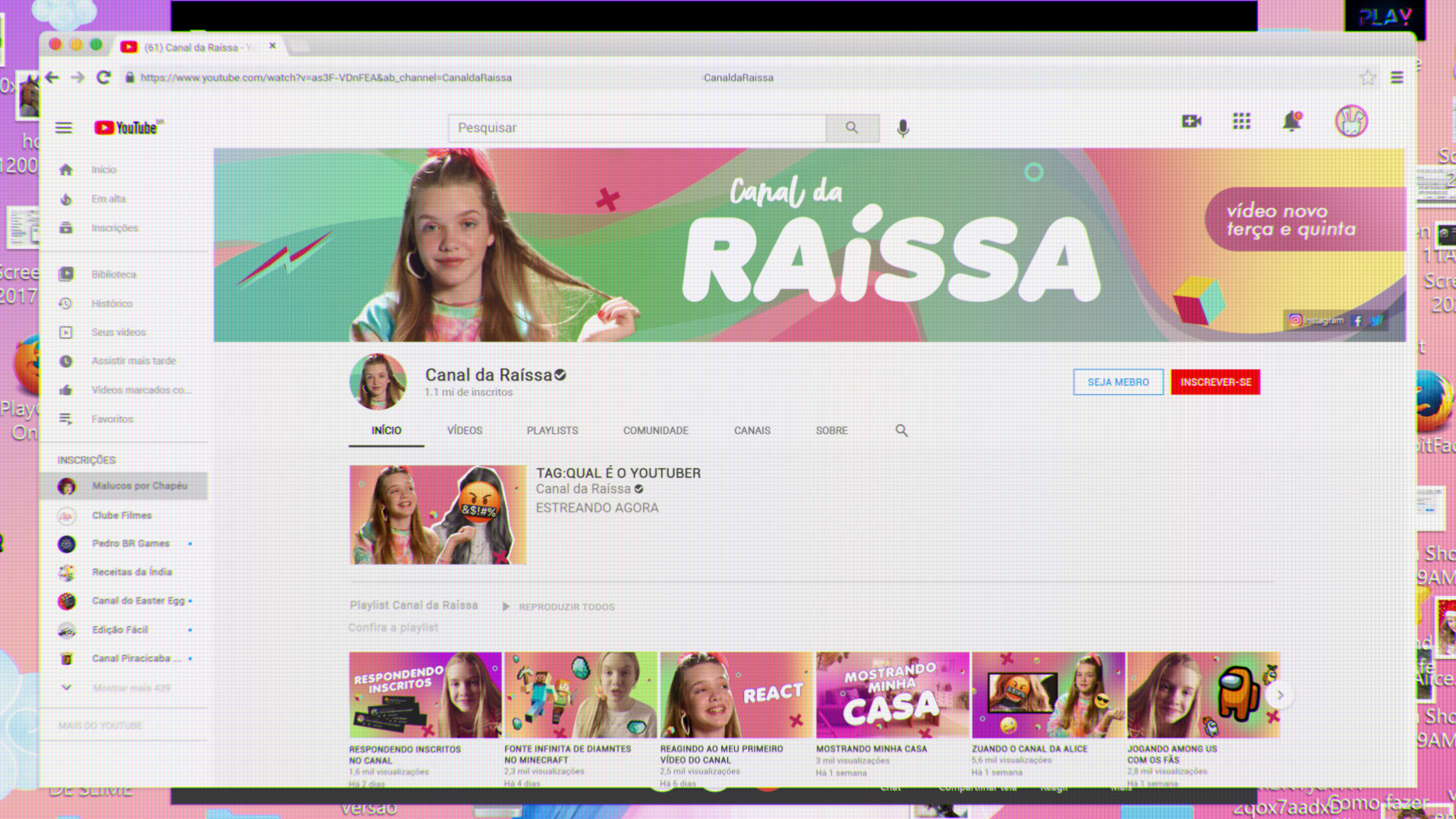Click the Instagram link on banner
The height and width of the screenshot is (819, 1456).
pos(1316,320)
